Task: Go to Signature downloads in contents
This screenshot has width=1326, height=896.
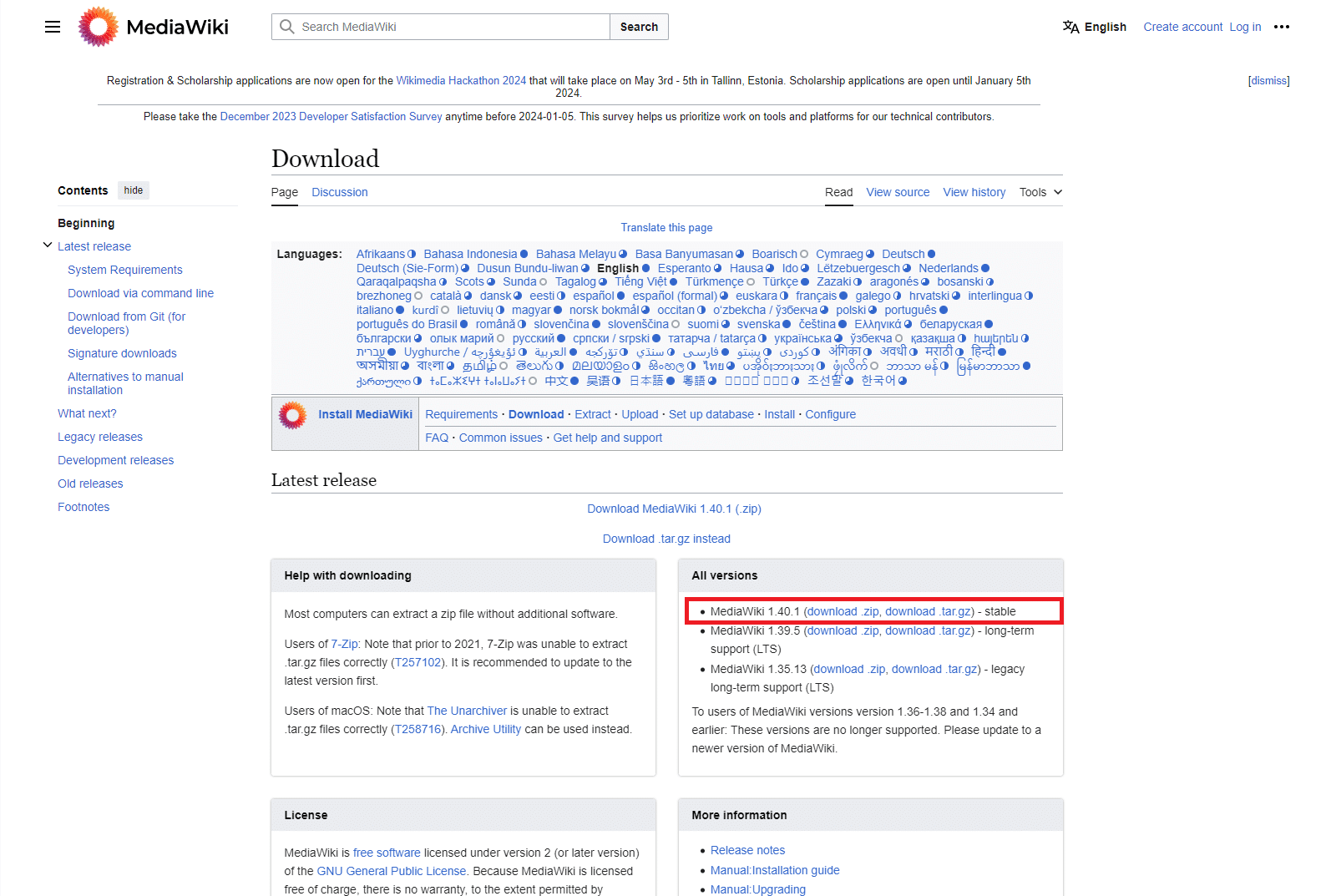Action: pyautogui.click(x=122, y=353)
